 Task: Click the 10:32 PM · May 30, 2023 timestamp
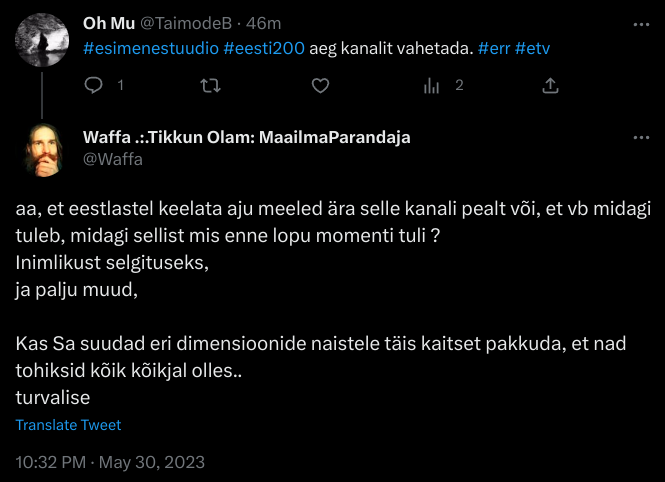tap(110, 462)
